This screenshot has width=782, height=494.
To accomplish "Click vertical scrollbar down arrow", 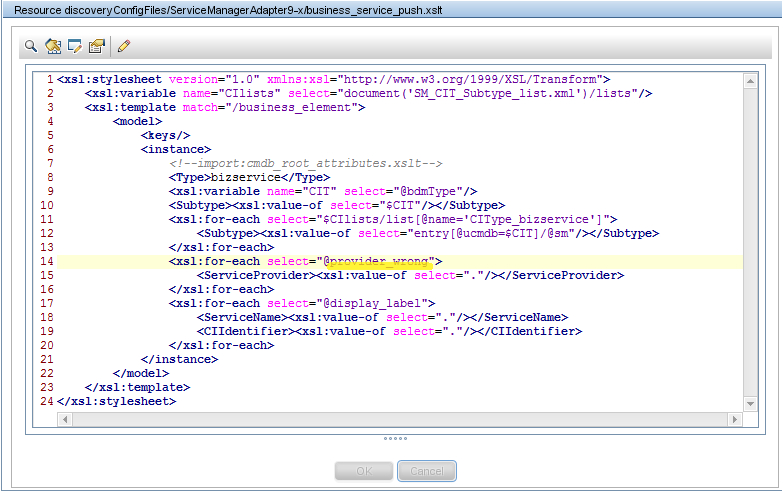I will pyautogui.click(x=750, y=404).
